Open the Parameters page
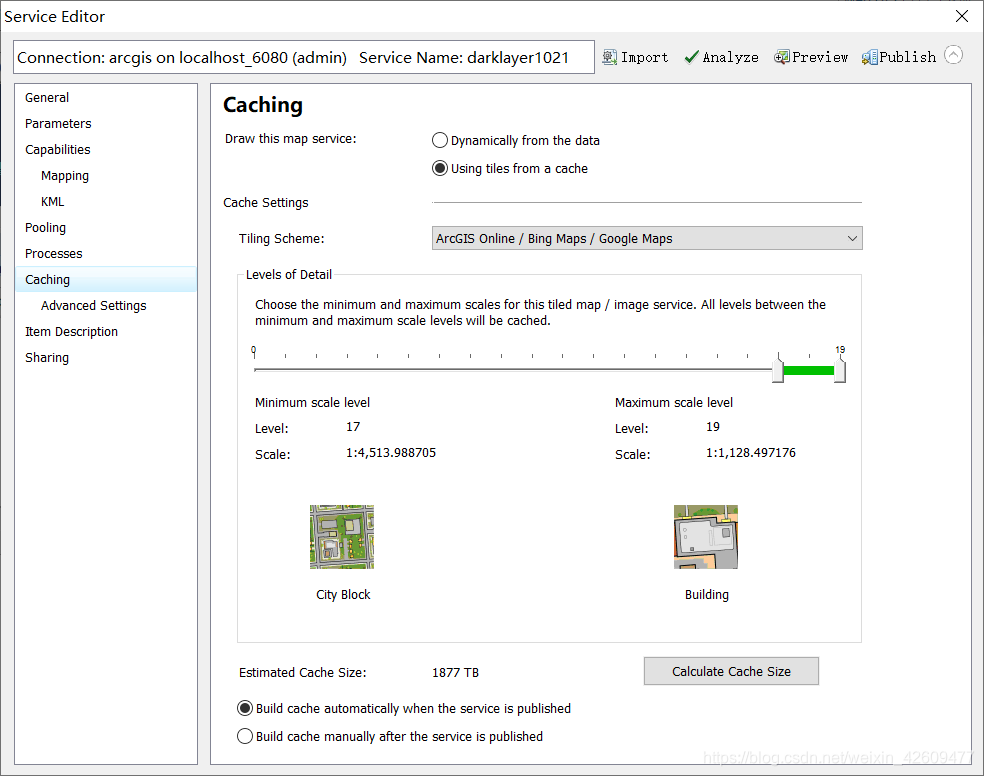This screenshot has height=776, width=984. click(105, 124)
